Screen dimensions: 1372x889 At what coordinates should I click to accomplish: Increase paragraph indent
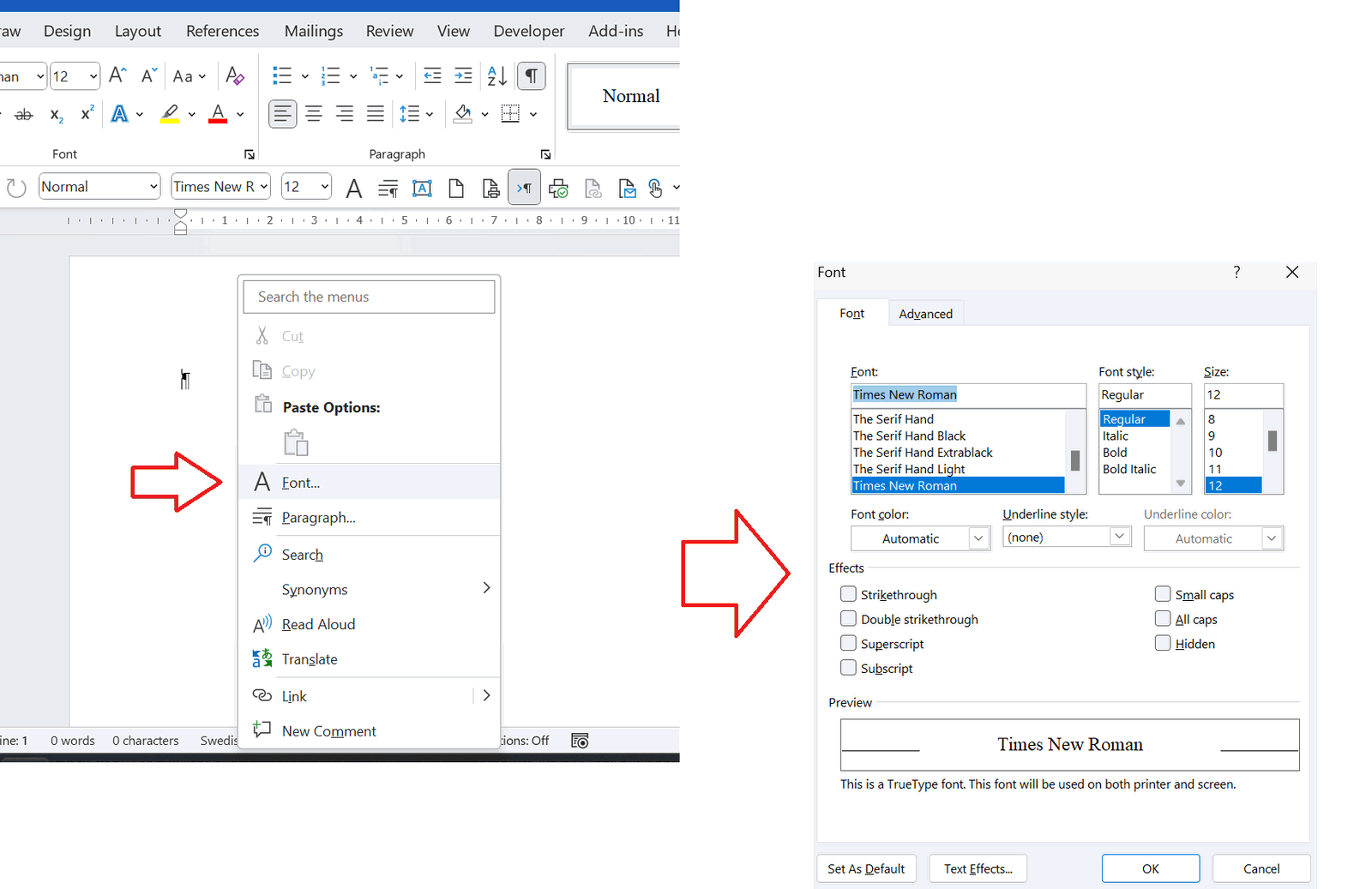pos(463,76)
